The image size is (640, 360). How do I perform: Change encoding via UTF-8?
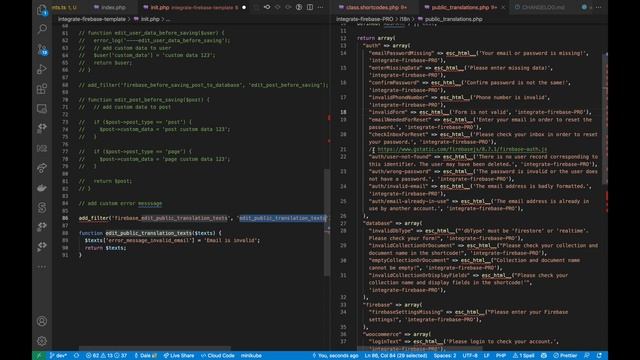[x=470, y=356]
